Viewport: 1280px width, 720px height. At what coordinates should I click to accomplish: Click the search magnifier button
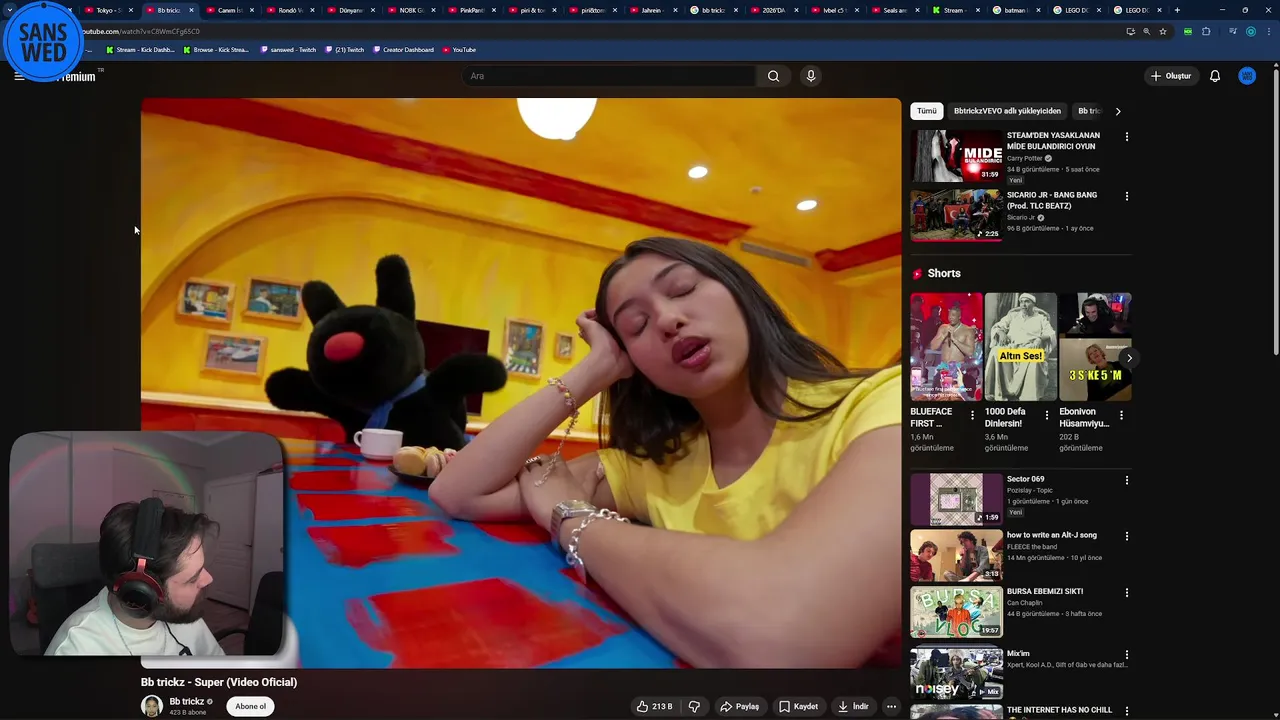pos(773,76)
